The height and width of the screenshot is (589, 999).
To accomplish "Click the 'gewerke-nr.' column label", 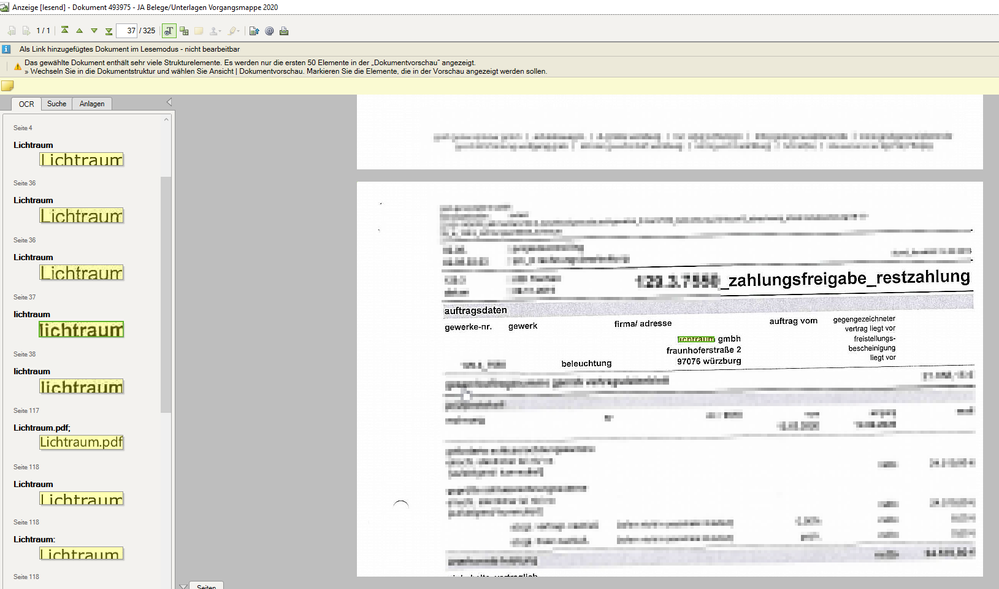I will (x=468, y=327).
